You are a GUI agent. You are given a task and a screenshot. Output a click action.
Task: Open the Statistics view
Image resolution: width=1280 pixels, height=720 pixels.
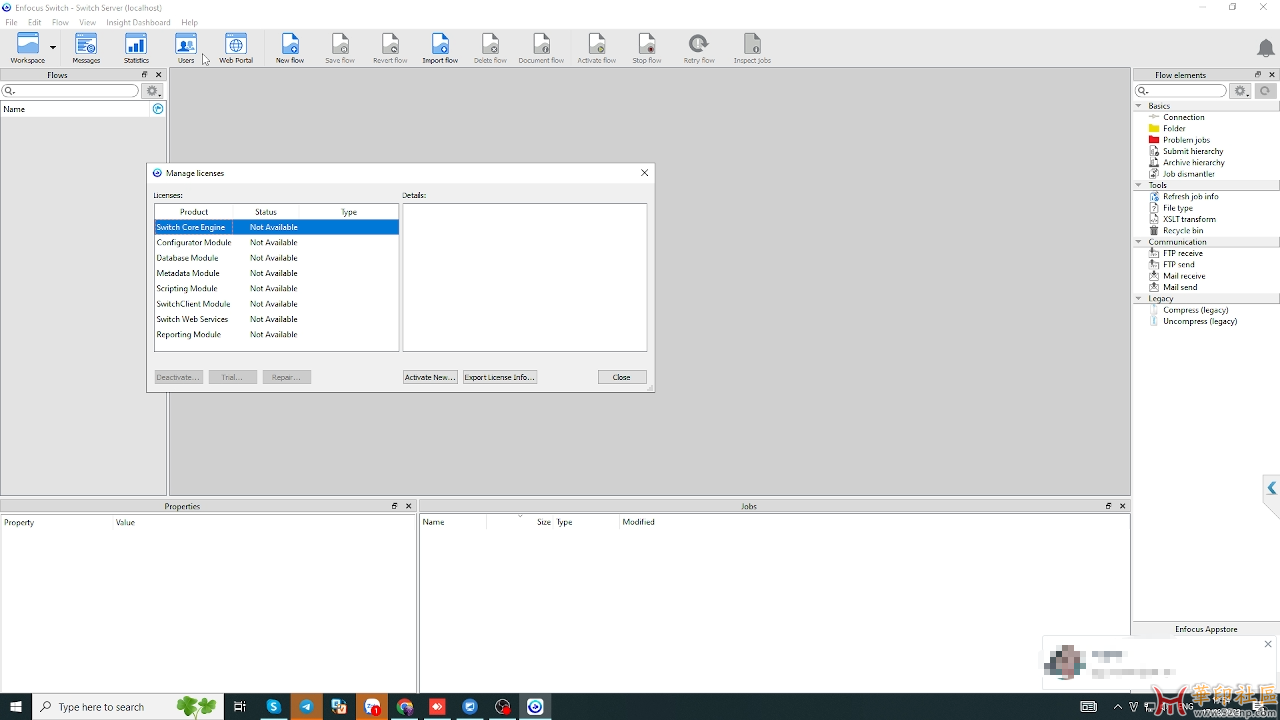tap(136, 48)
